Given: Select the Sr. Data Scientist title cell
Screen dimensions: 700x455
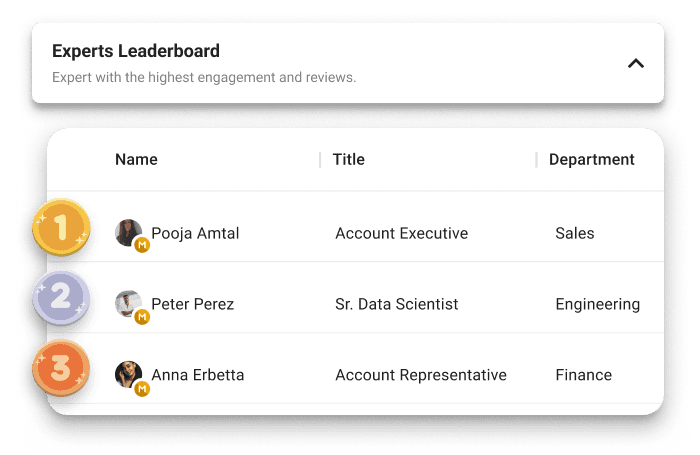Looking at the screenshot, I should (396, 304).
